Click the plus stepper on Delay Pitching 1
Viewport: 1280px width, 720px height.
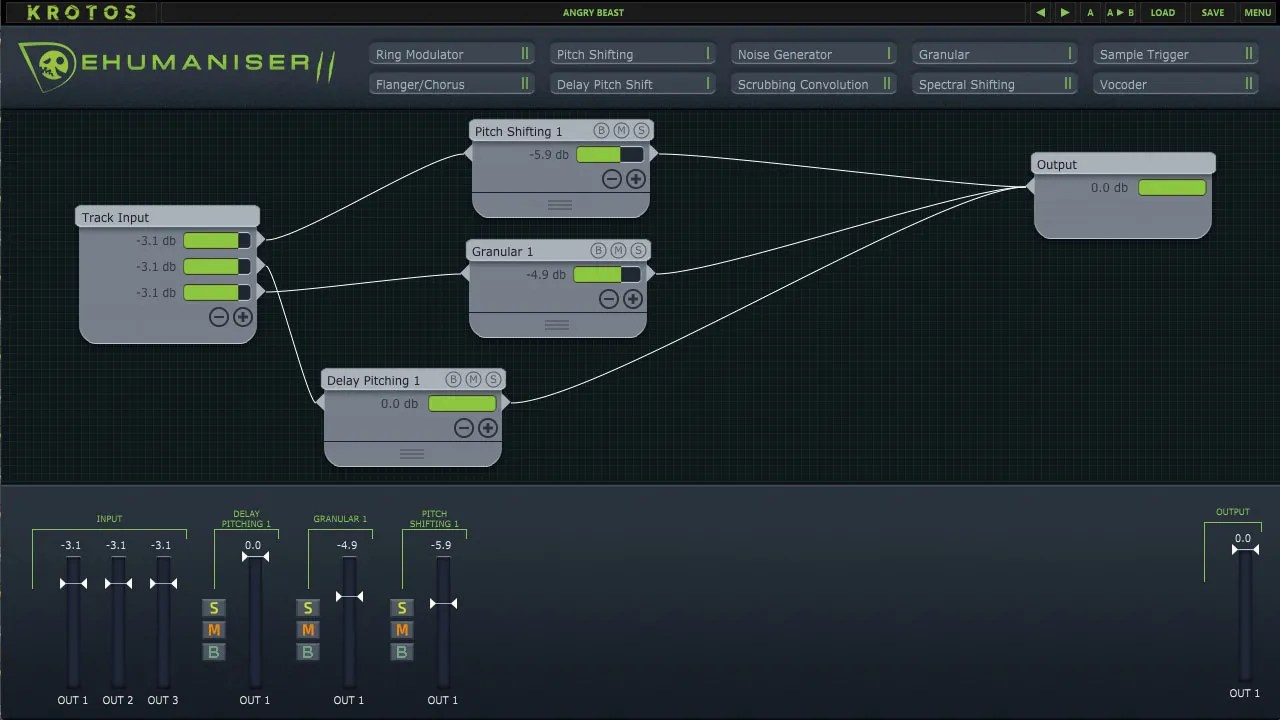coord(488,427)
